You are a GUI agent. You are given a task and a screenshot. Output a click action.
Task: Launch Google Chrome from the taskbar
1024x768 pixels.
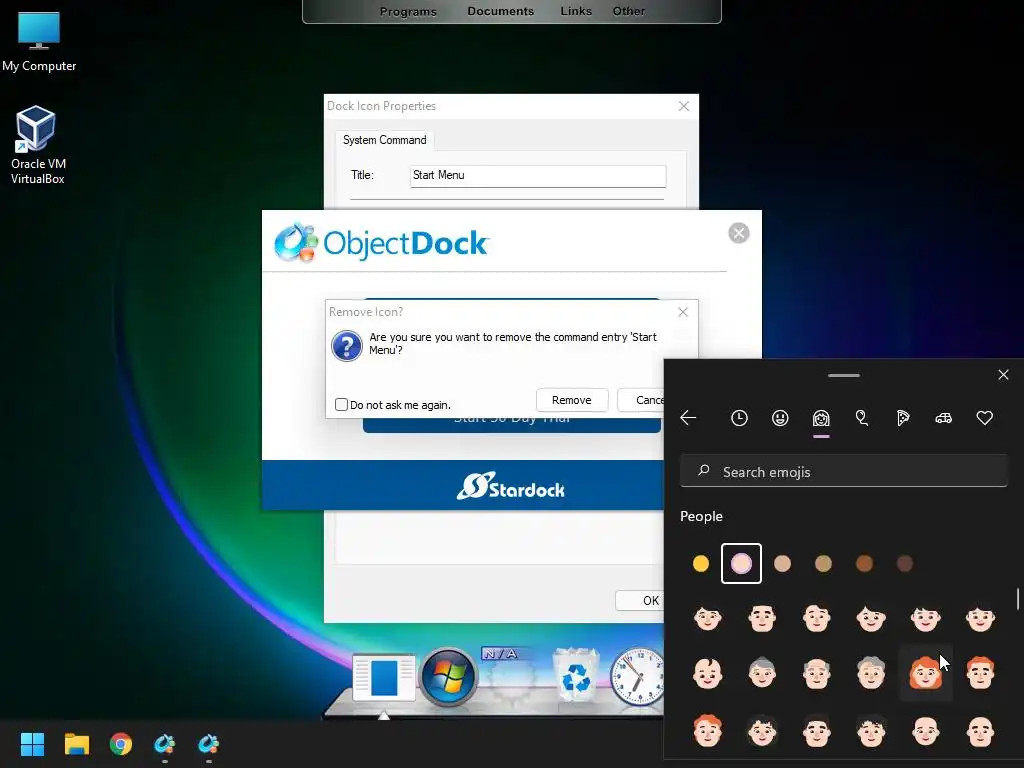pos(120,744)
